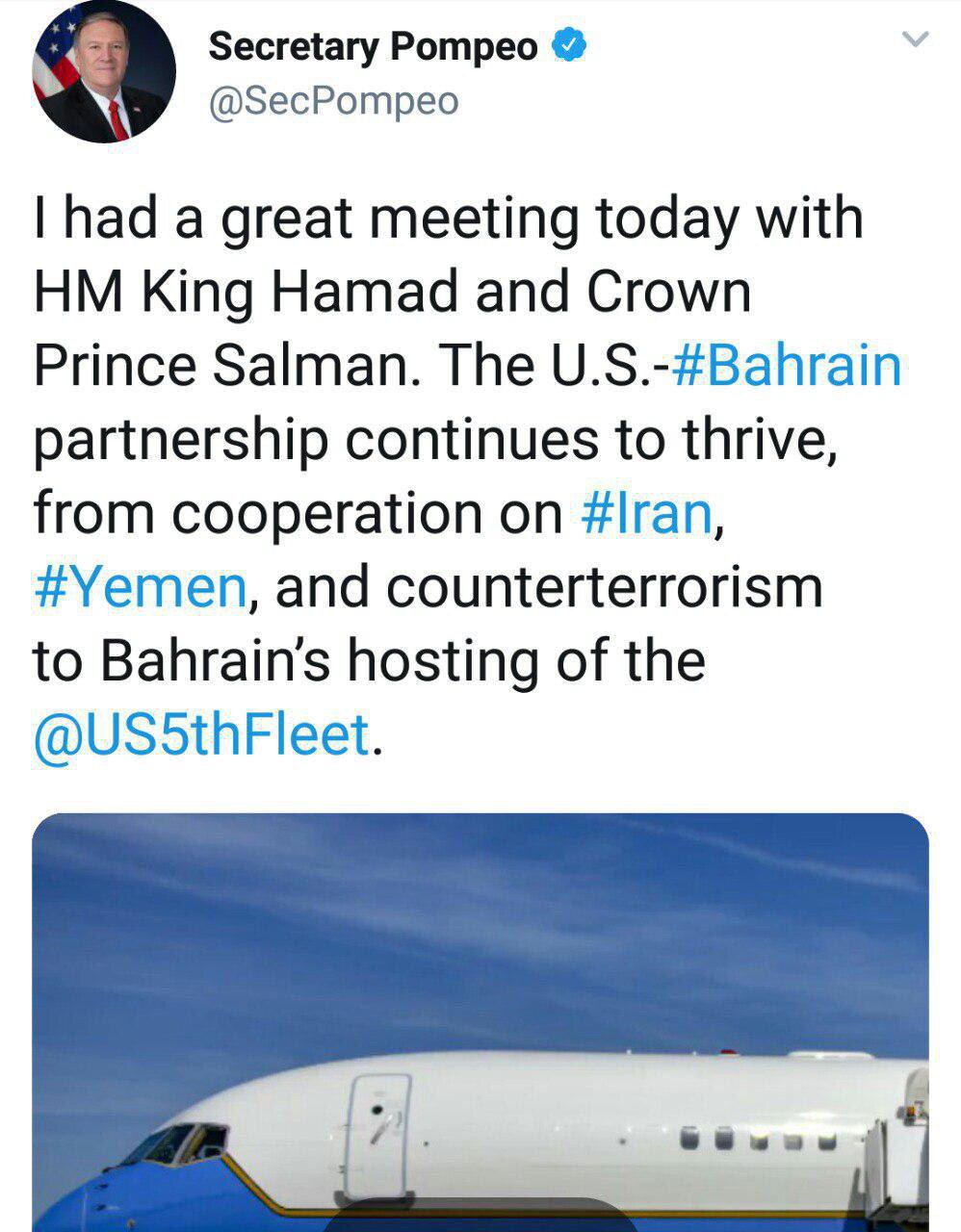This screenshot has height=1232, width=961.
Task: Tap Secretary Pompeo's profile avatar
Action: pyautogui.click(x=104, y=72)
